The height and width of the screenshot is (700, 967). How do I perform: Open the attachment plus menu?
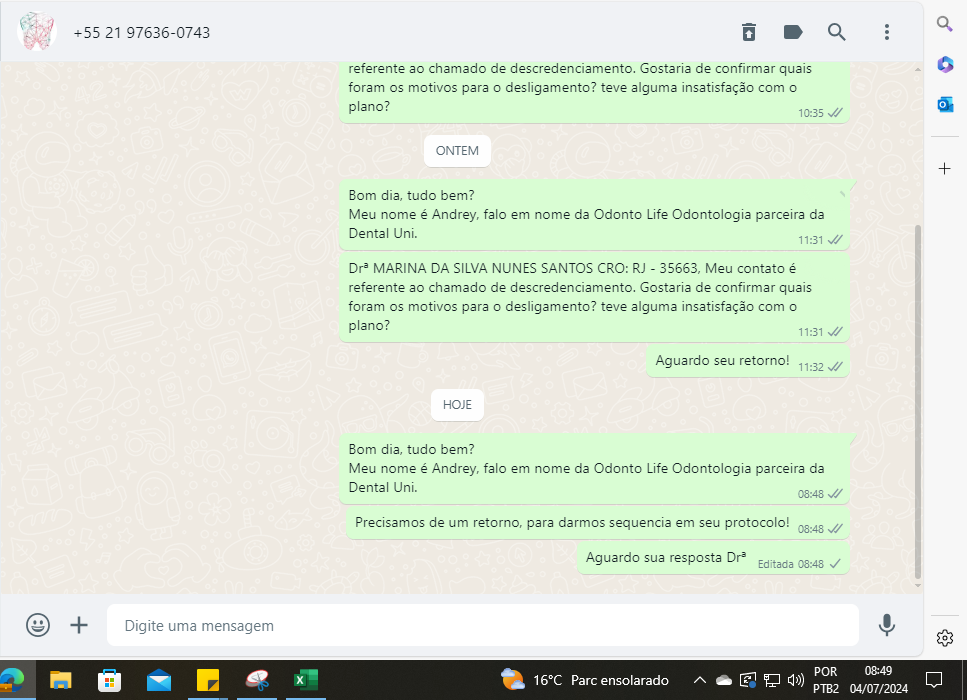pos(79,625)
